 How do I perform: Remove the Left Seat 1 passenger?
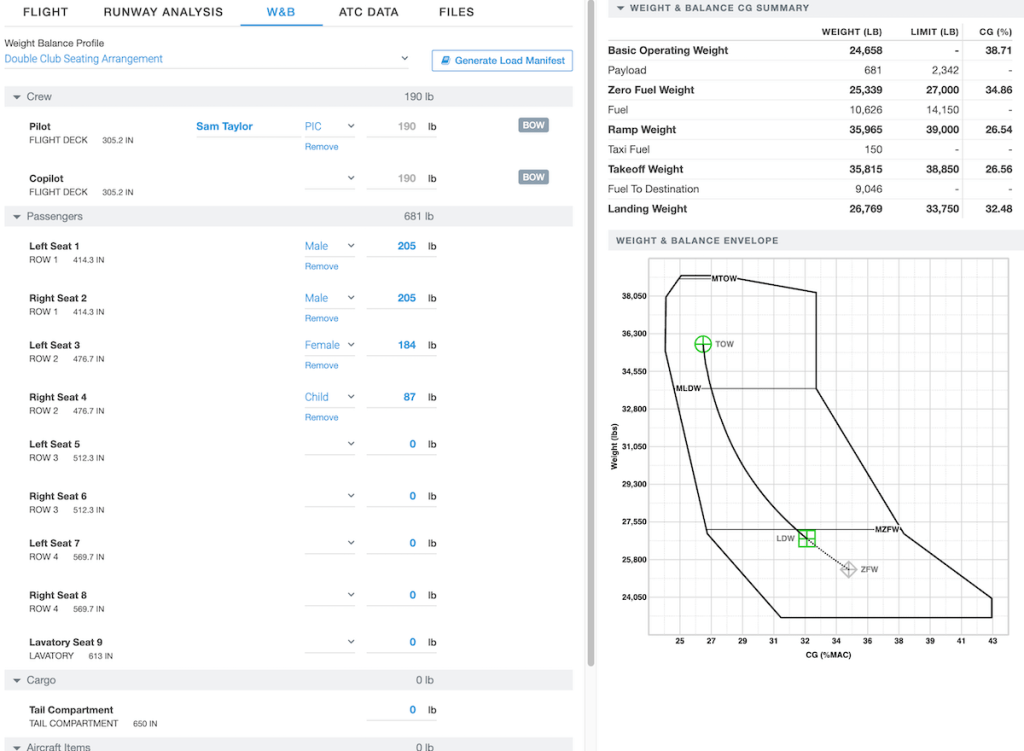coord(320,266)
